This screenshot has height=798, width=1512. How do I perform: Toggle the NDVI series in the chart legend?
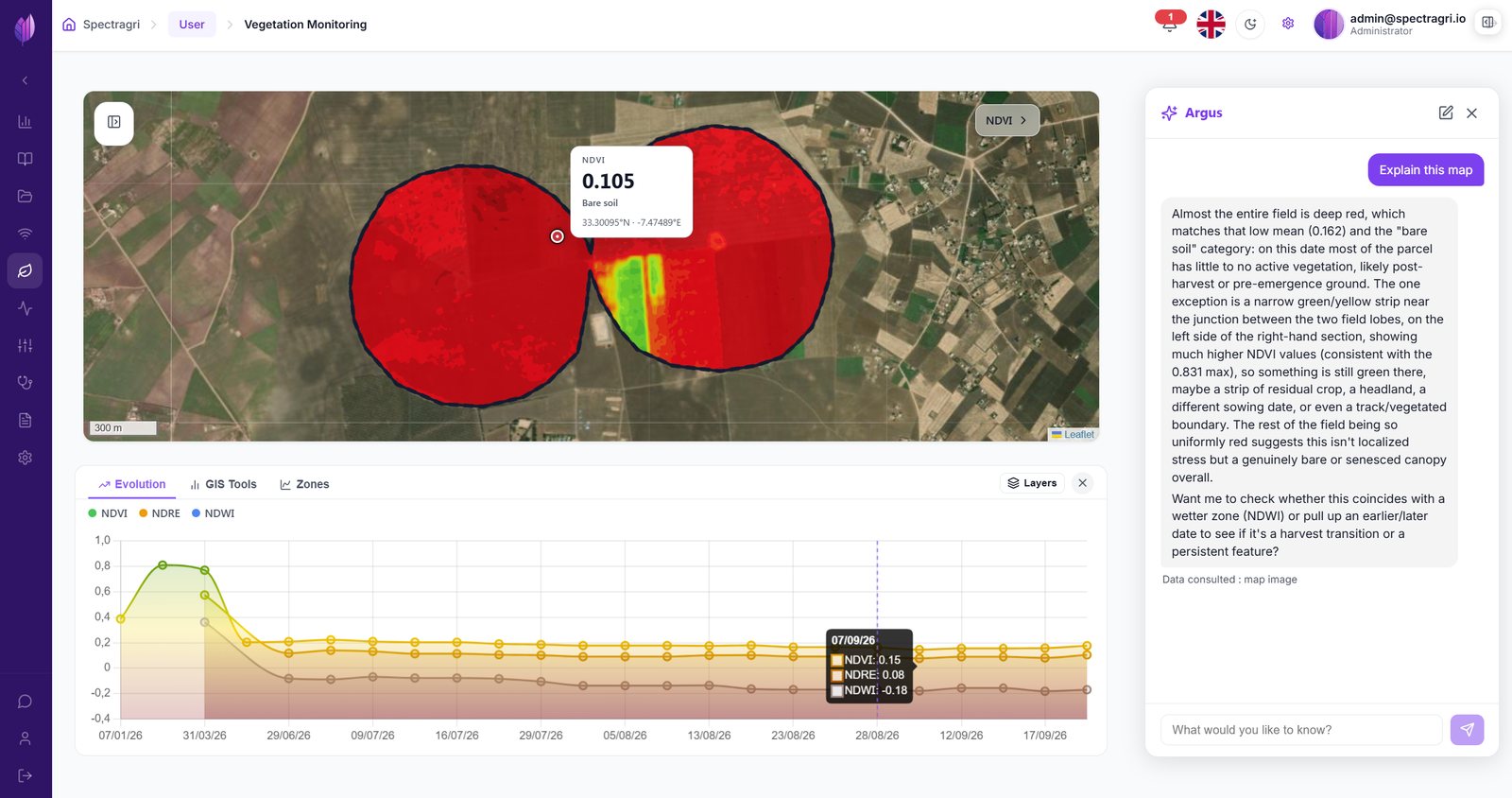coord(108,513)
